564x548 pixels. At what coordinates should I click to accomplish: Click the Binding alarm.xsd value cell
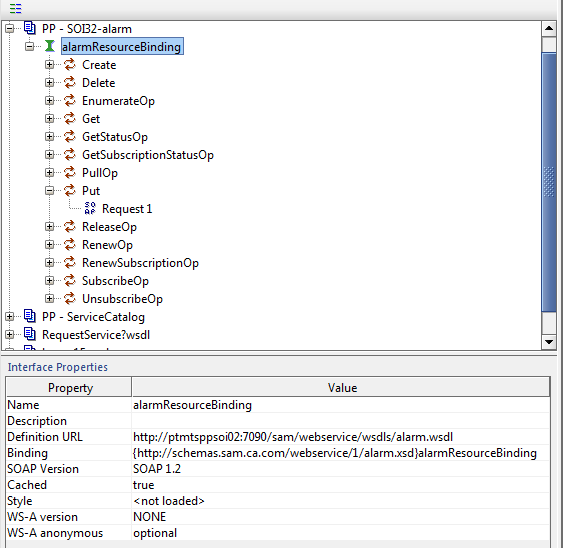point(341,453)
